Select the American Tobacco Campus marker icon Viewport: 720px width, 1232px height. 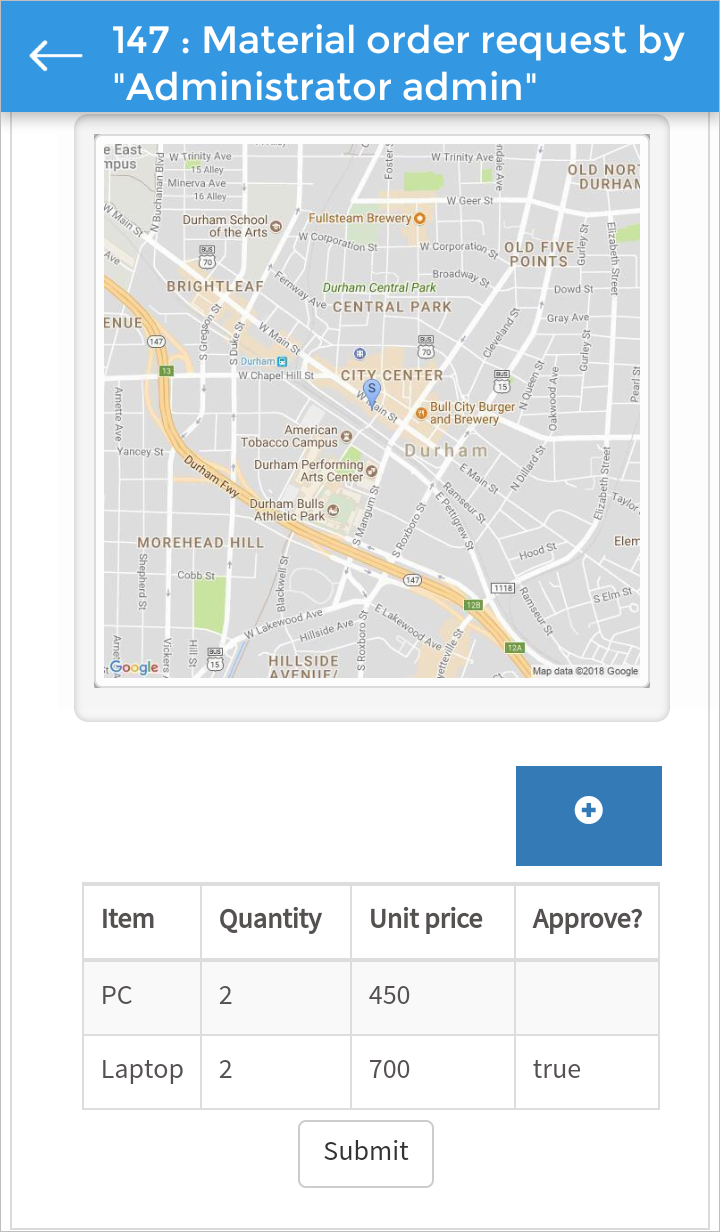tap(347, 436)
